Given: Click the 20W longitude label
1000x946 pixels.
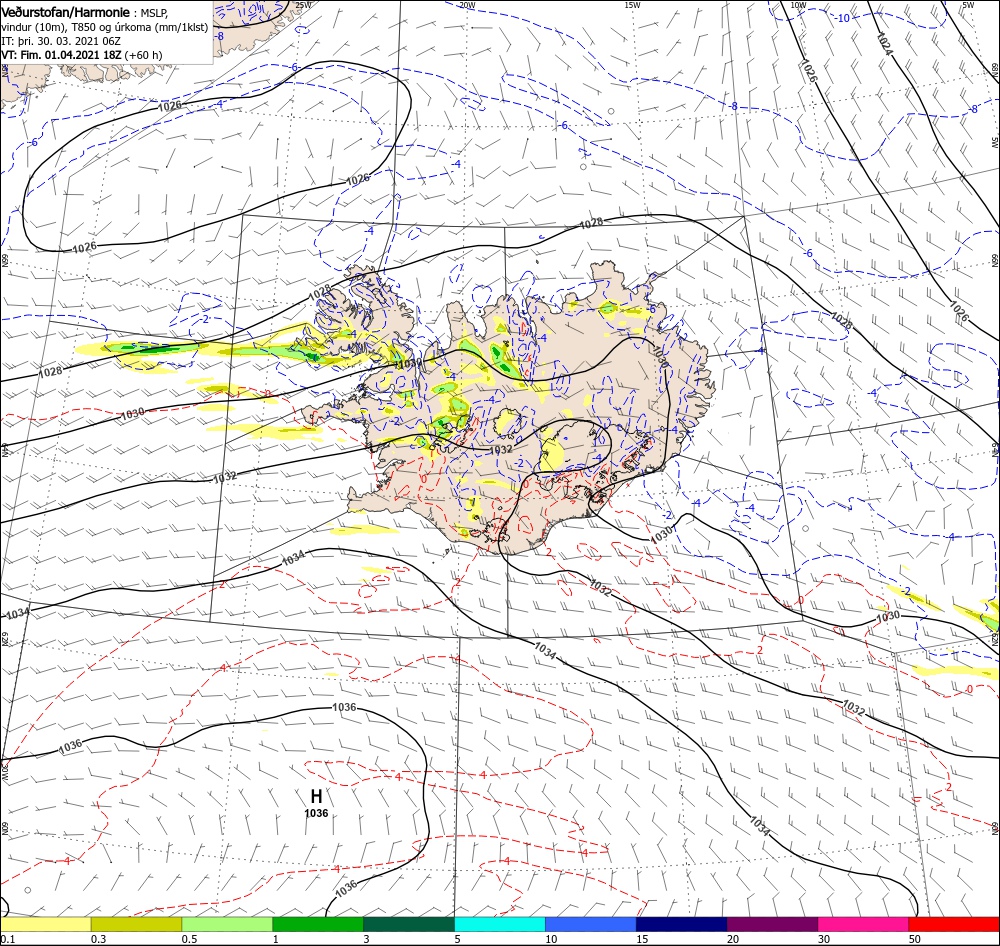Looking at the screenshot, I should pyautogui.click(x=467, y=5).
